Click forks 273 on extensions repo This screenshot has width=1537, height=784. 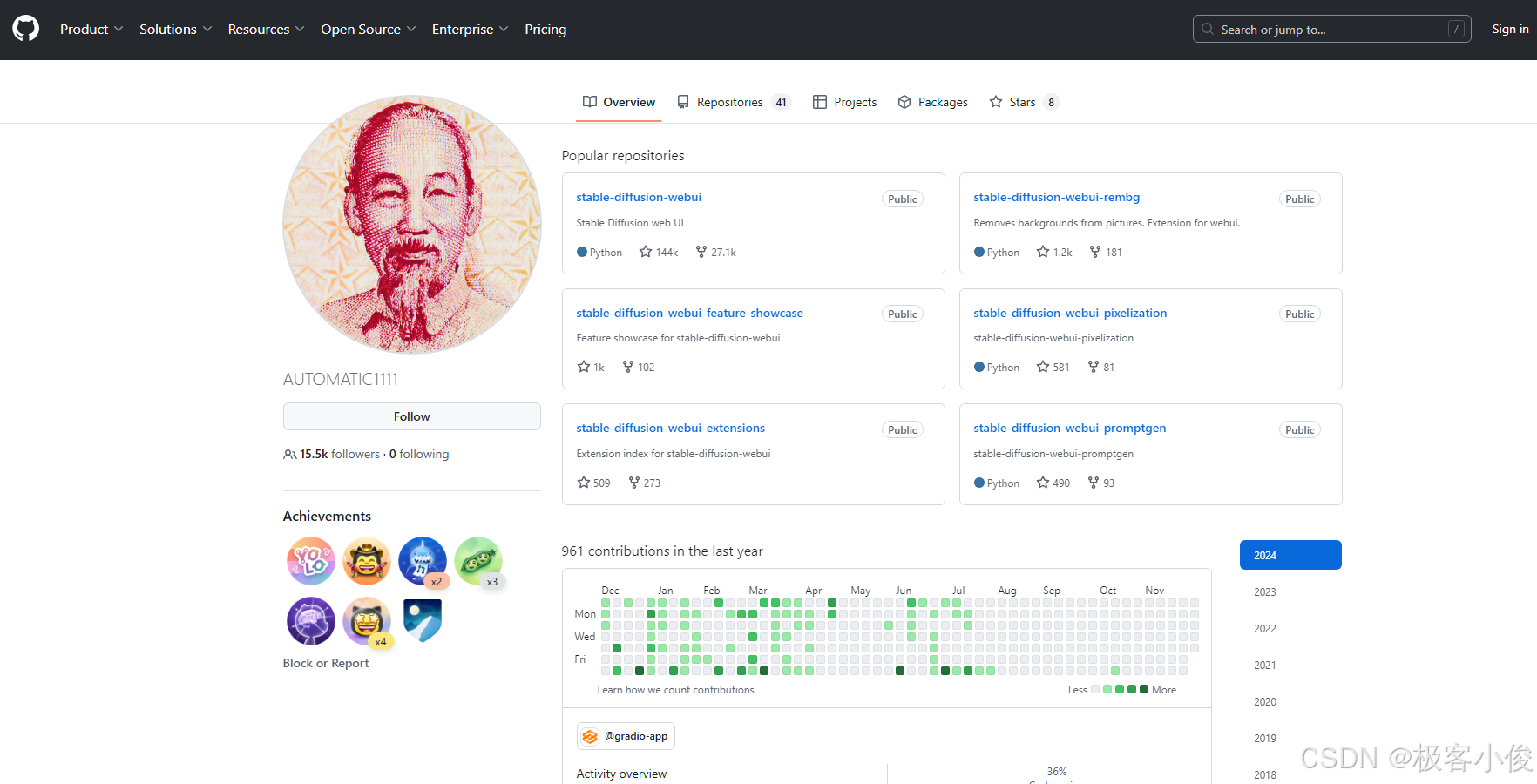click(645, 483)
